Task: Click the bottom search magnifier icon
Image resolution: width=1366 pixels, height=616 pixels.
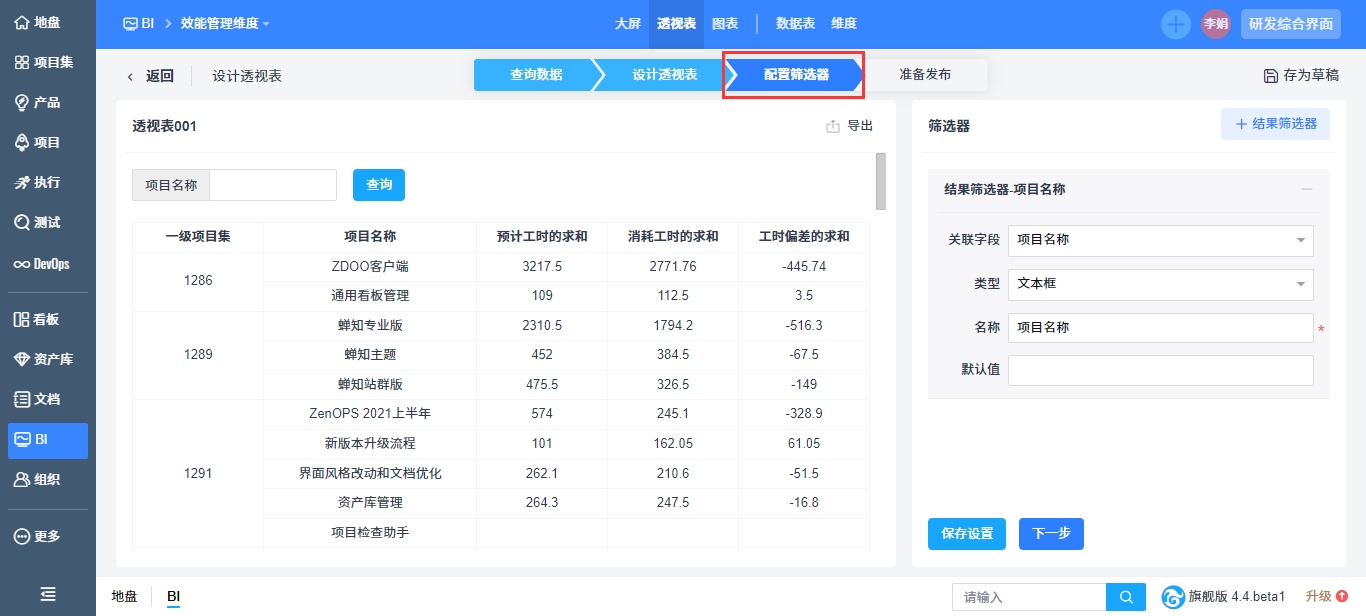Action: point(1126,597)
